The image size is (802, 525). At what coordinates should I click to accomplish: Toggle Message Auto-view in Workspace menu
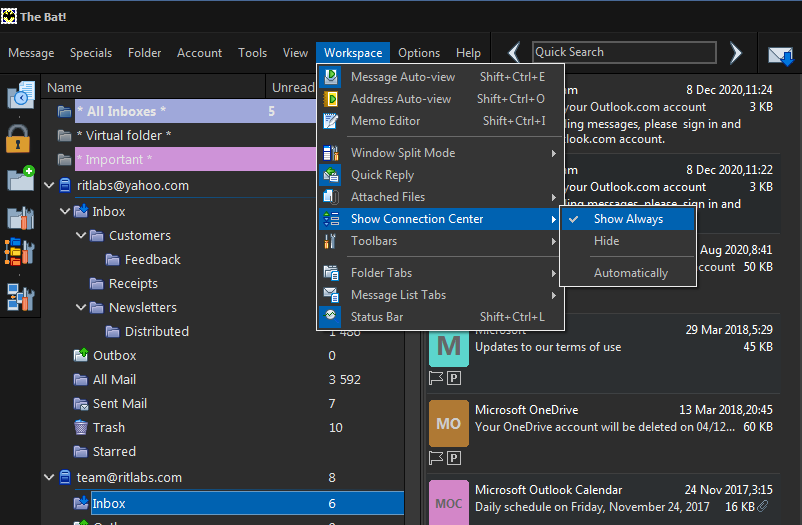point(440,77)
